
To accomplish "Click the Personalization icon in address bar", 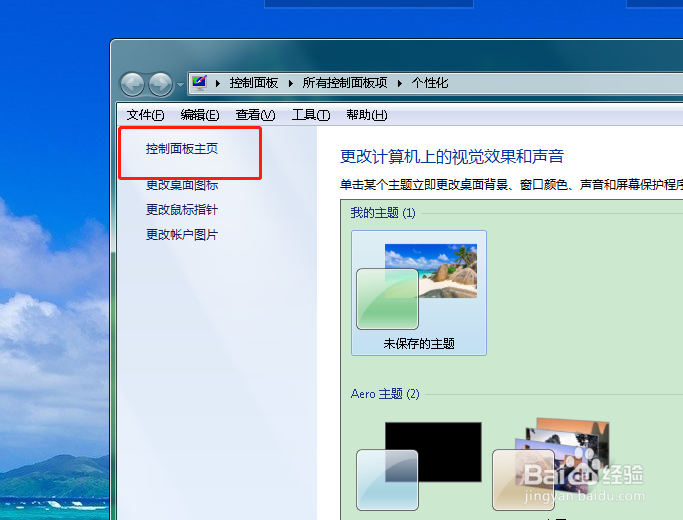I will 199,83.
